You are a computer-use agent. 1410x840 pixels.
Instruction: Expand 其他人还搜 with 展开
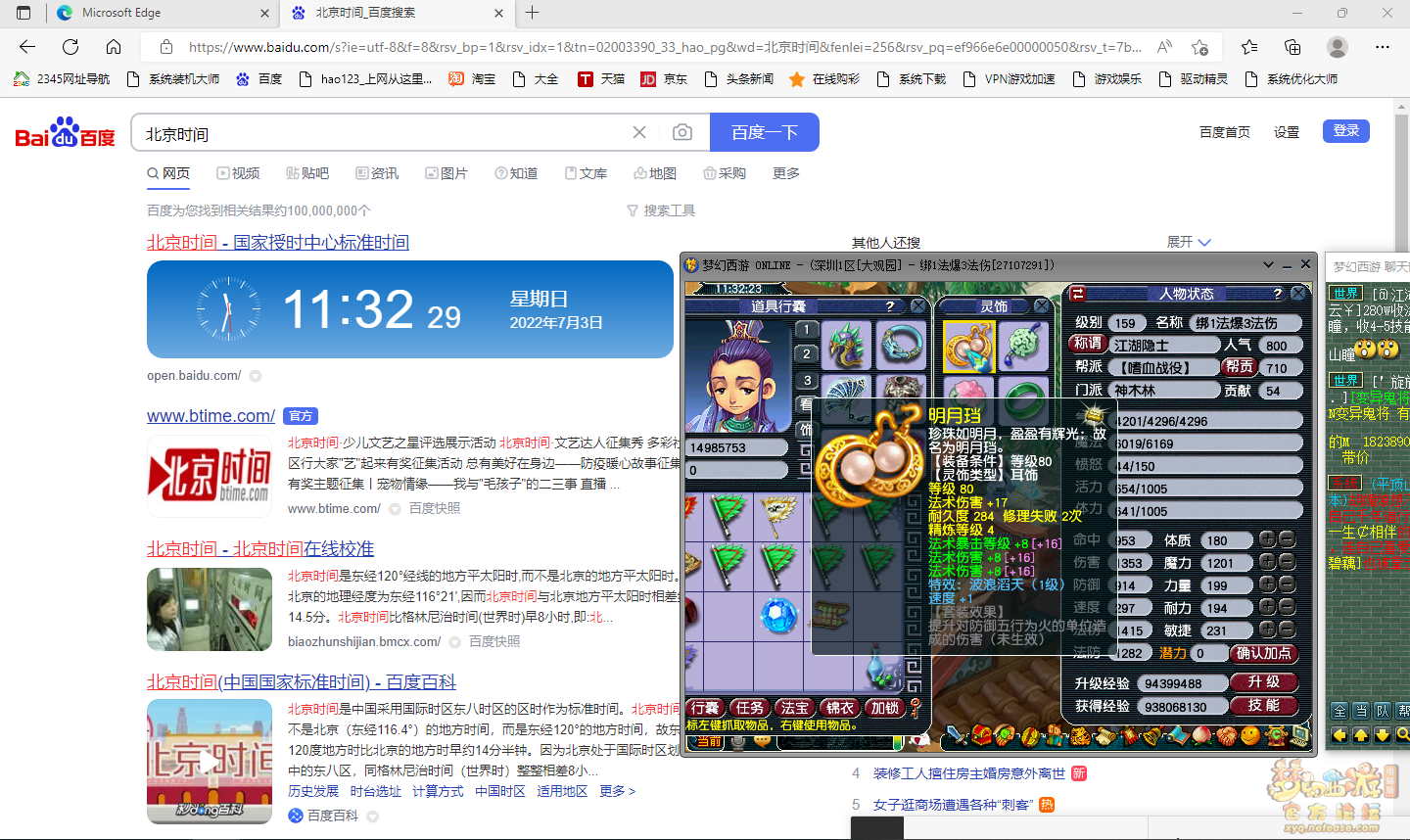tap(1189, 242)
